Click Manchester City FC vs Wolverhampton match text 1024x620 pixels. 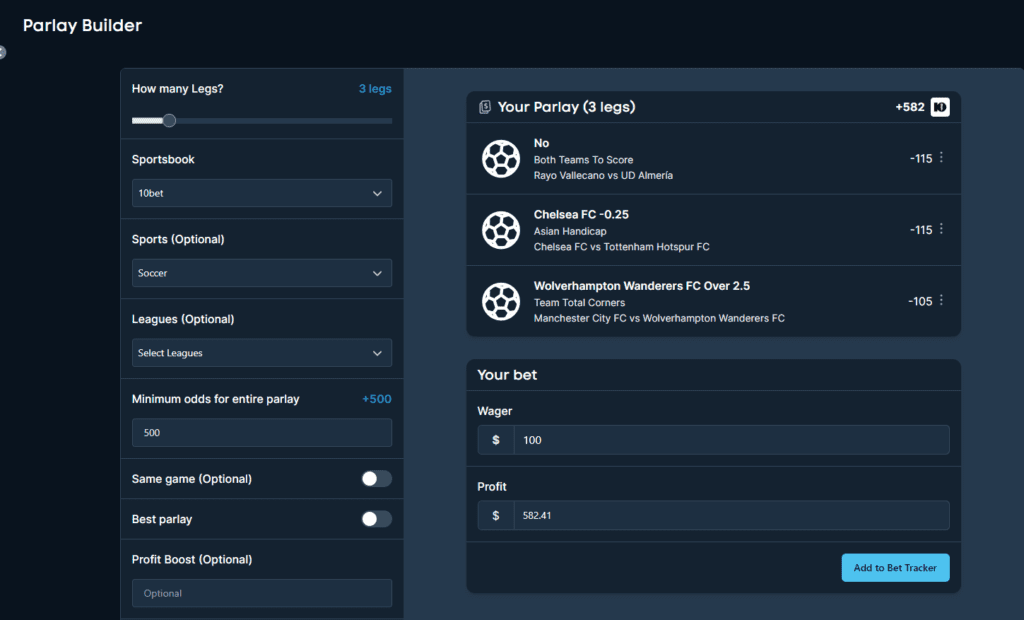tap(659, 318)
